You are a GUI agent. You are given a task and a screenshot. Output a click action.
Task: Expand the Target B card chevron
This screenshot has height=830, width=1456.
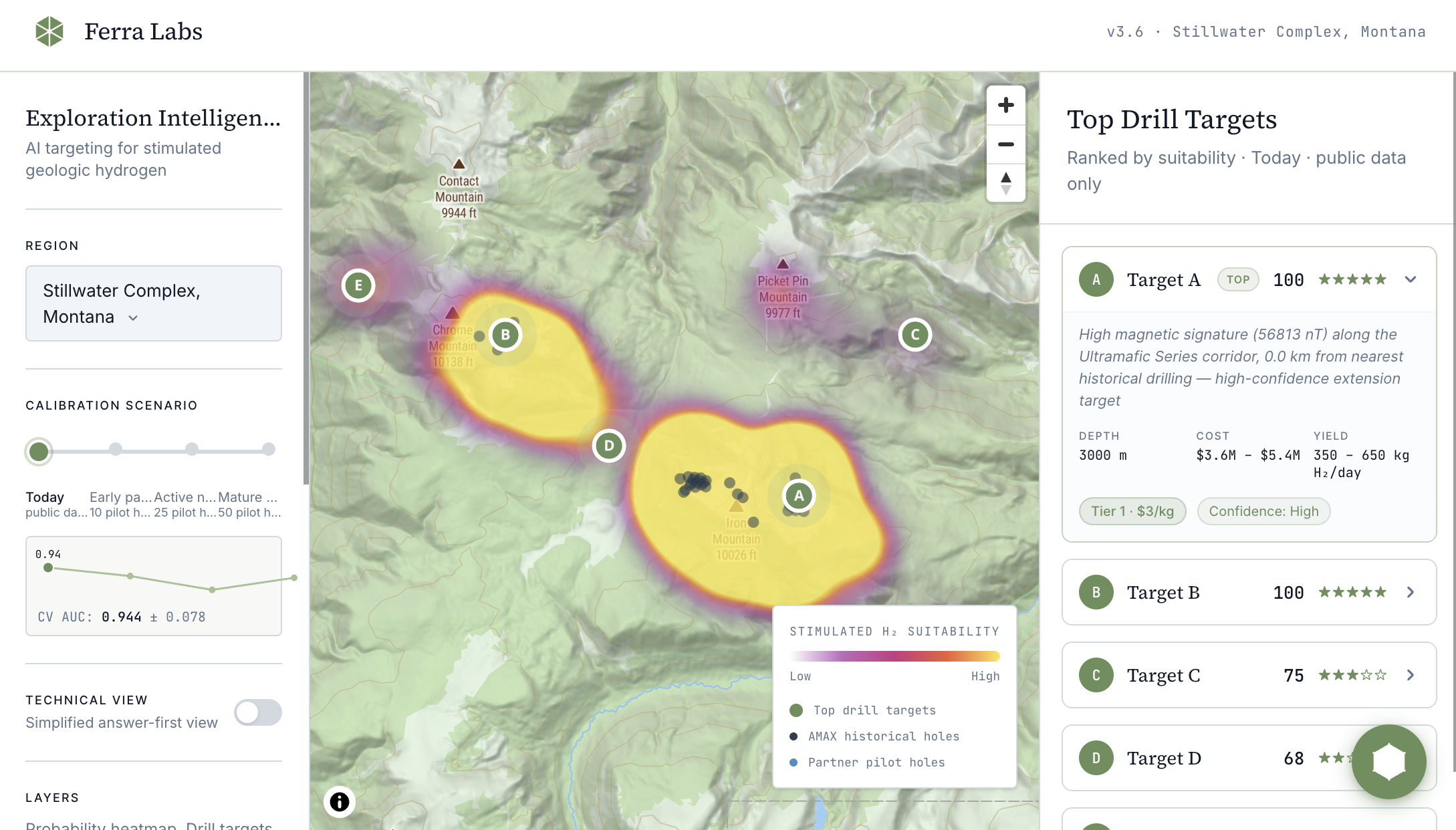[x=1411, y=592]
